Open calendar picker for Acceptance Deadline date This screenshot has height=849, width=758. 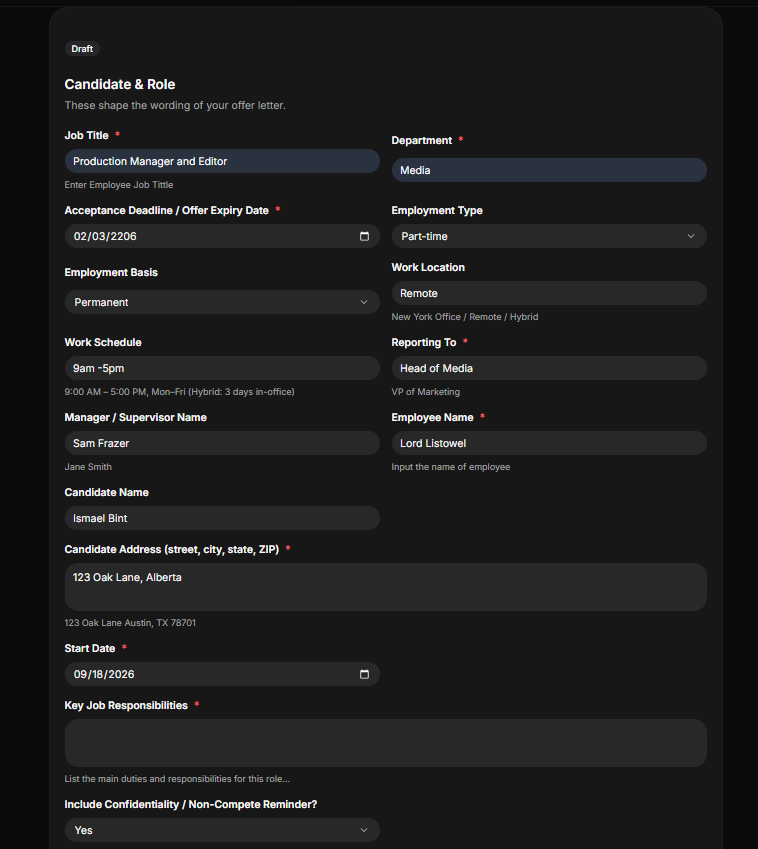point(364,236)
